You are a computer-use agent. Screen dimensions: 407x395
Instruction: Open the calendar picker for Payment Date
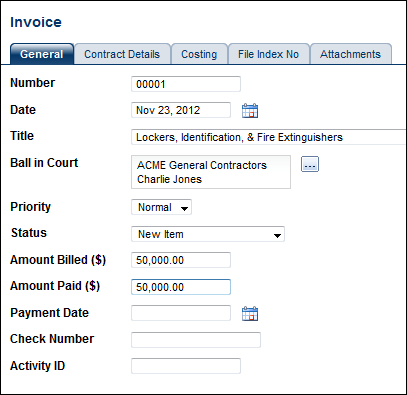[x=250, y=313]
